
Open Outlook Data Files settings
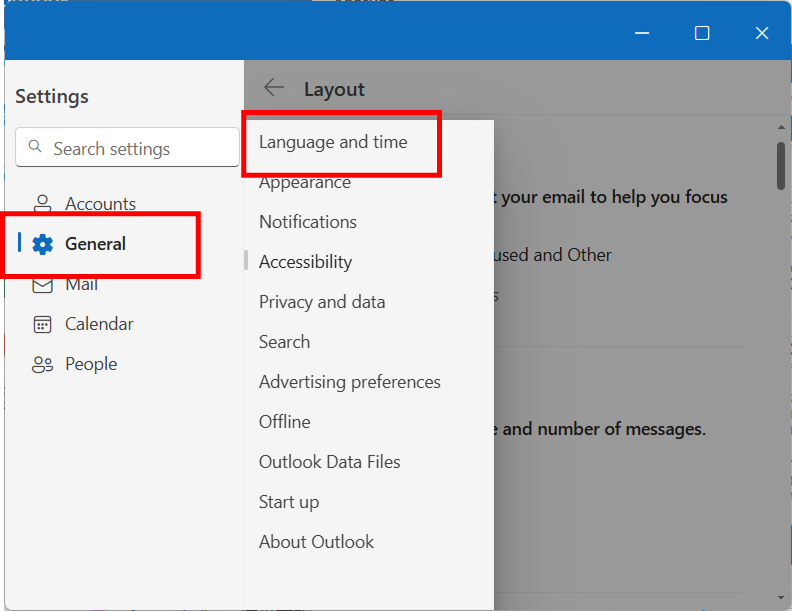(x=329, y=462)
